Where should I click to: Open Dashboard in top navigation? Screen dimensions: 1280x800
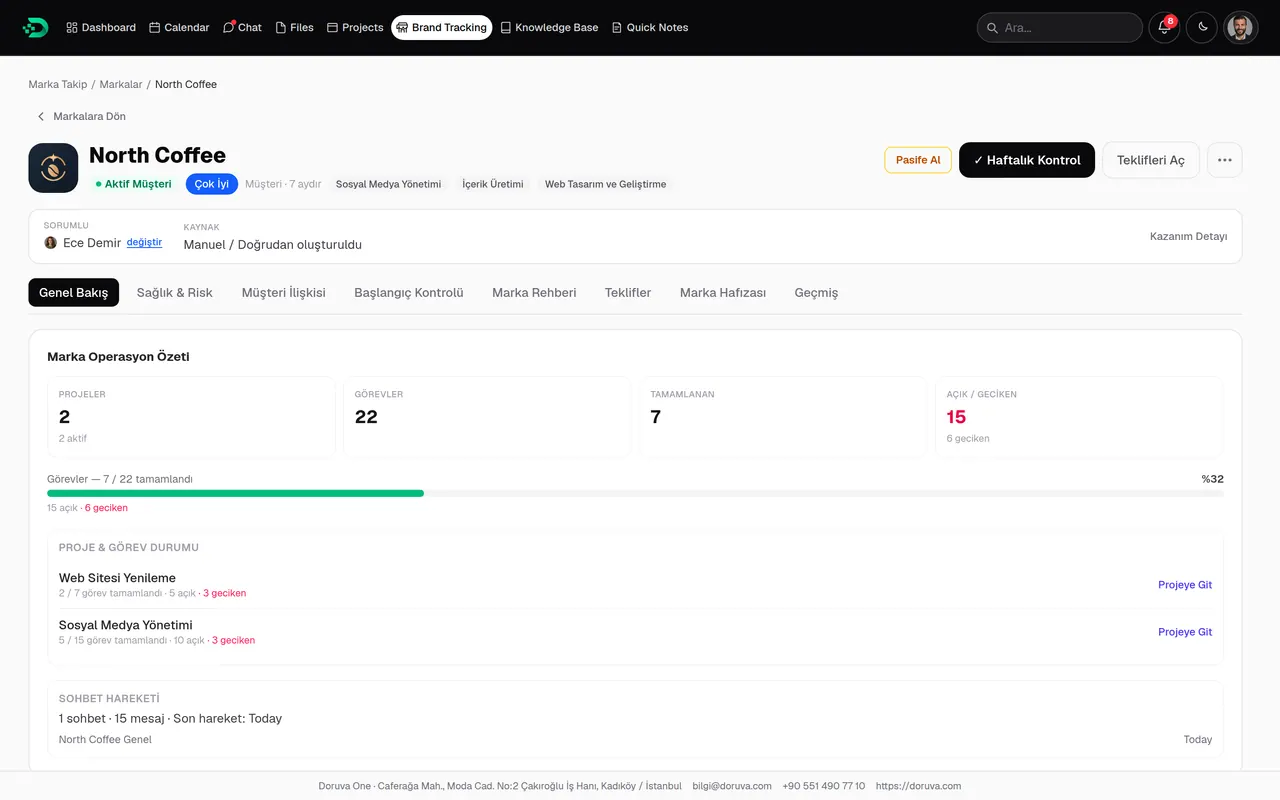point(101,28)
